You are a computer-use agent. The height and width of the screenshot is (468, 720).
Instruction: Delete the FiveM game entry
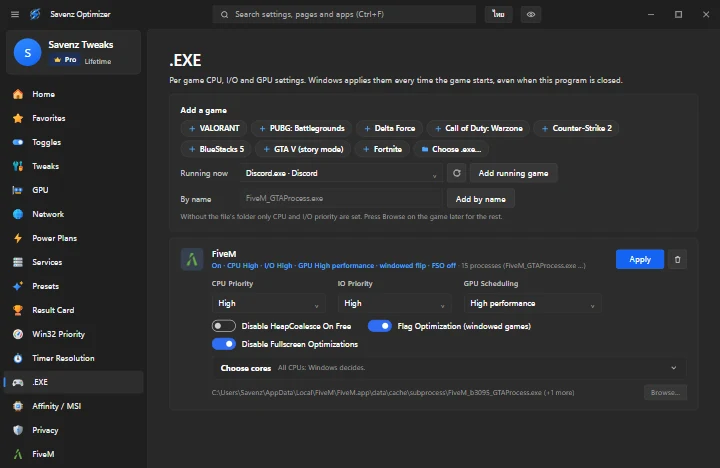677,259
